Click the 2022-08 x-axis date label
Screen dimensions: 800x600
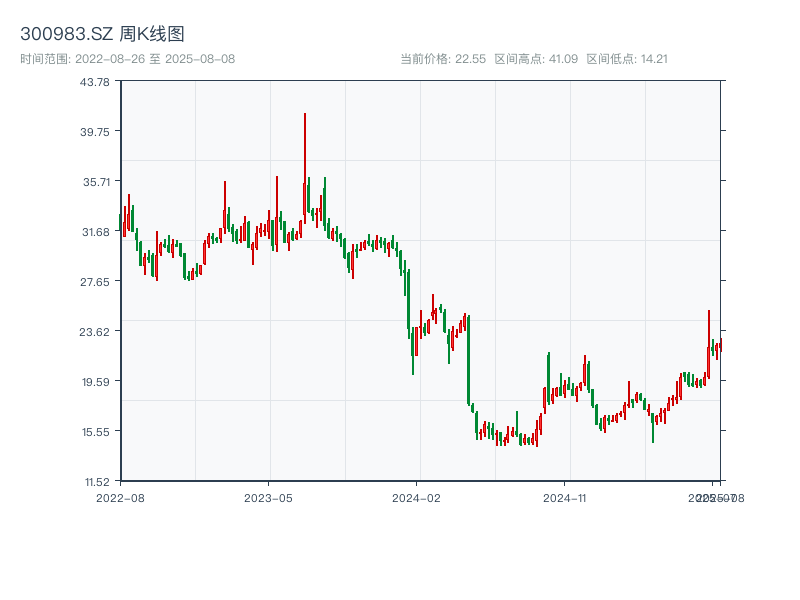point(120,497)
